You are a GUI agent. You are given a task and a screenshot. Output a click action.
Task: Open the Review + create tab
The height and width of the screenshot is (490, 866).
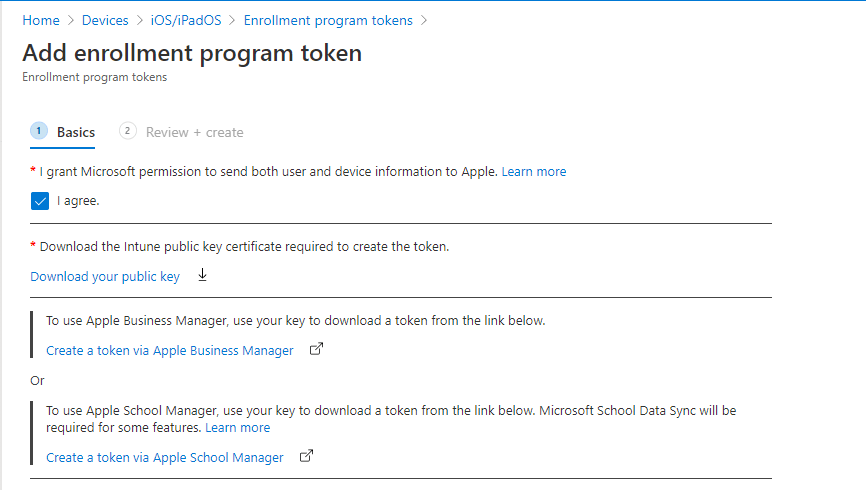tap(194, 132)
